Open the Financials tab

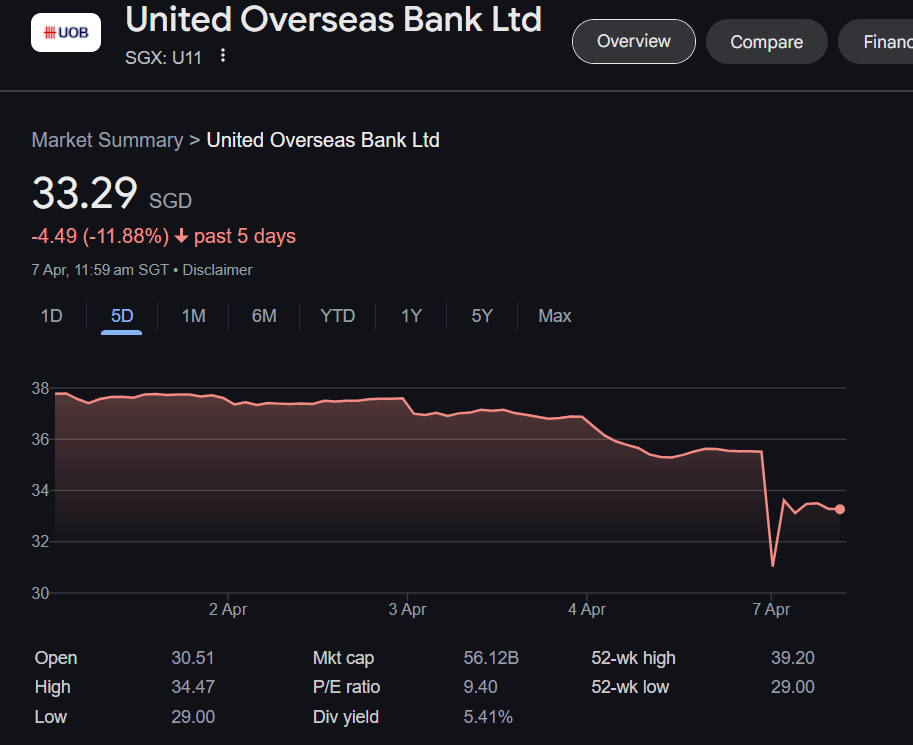click(x=876, y=41)
